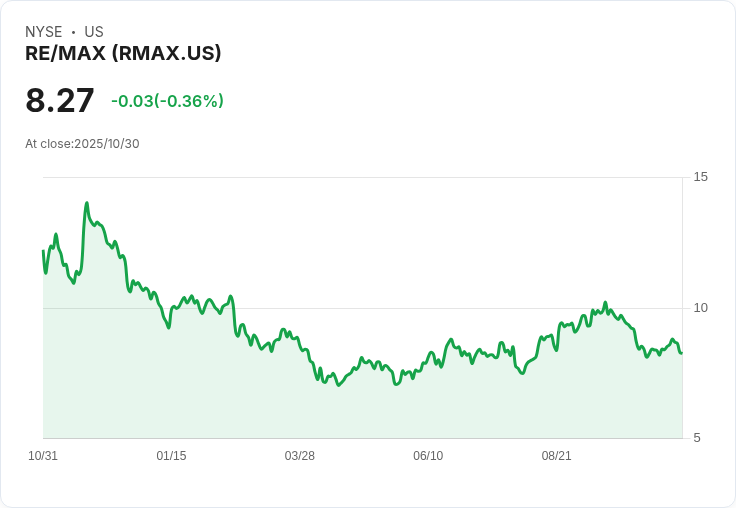Screen dimensions: 736x508
Task: Open the RE/MAX (RMAX.US) title
Action: point(123,54)
